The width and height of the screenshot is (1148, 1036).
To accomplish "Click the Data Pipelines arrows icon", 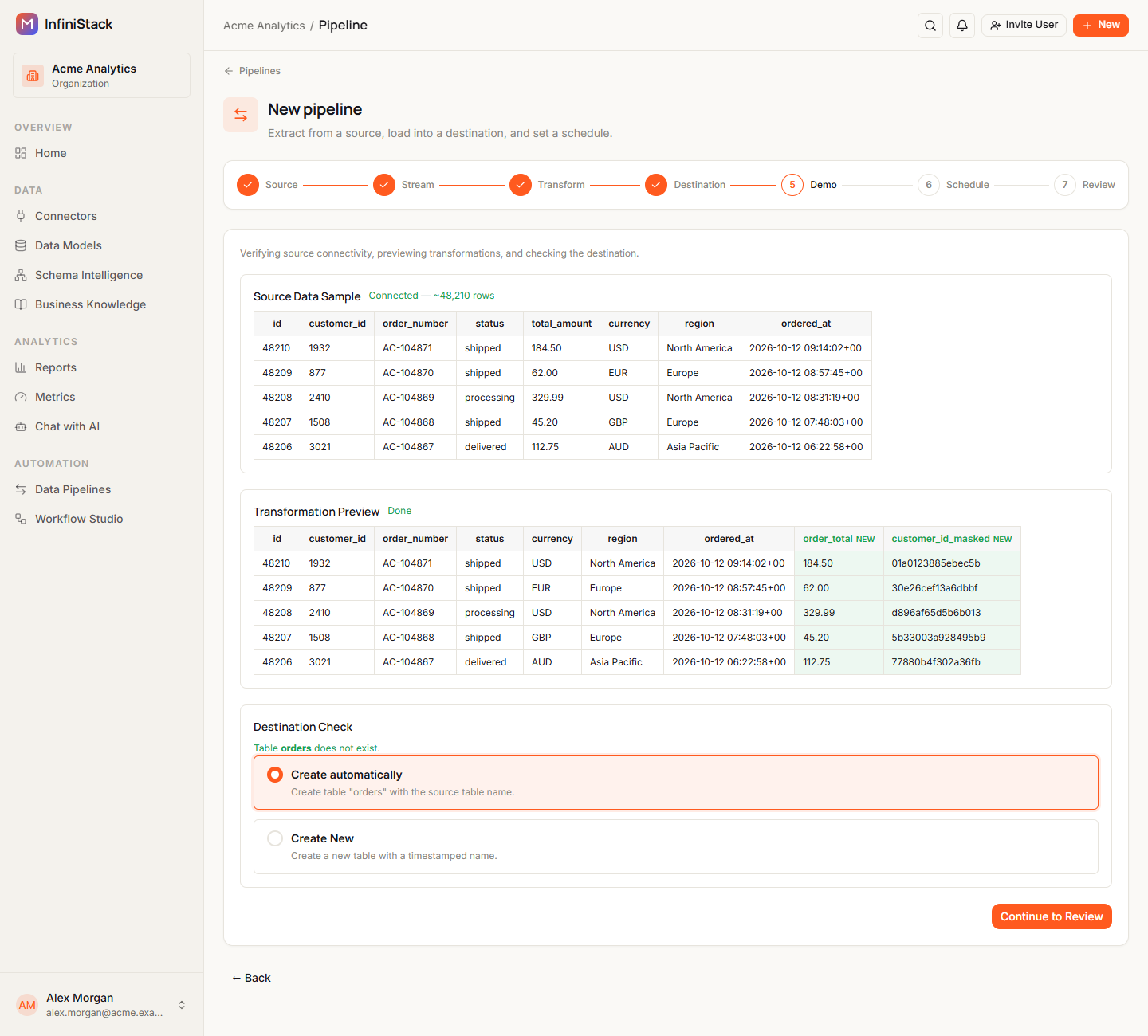I will [x=21, y=489].
